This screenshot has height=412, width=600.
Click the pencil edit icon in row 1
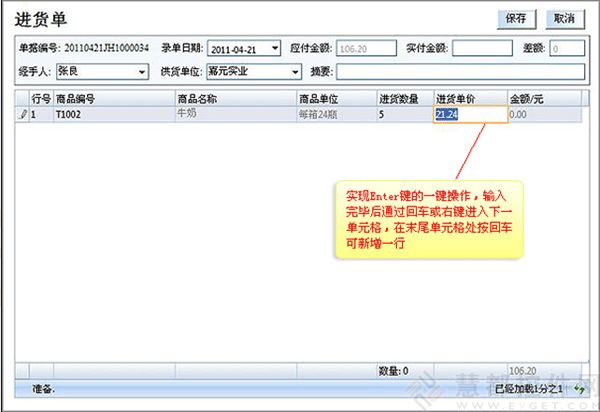pos(23,115)
